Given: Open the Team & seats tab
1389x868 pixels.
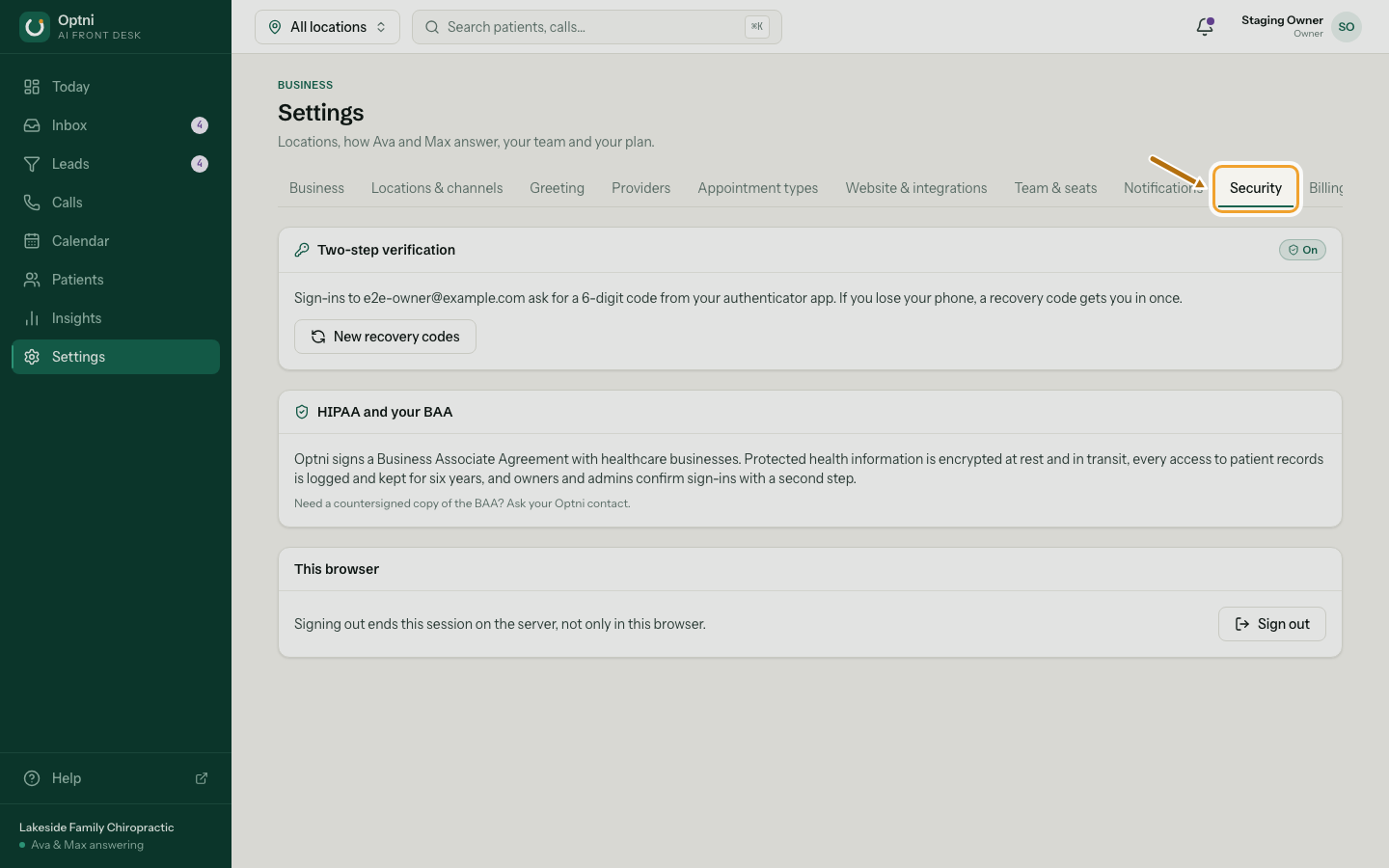Looking at the screenshot, I should click(1055, 188).
